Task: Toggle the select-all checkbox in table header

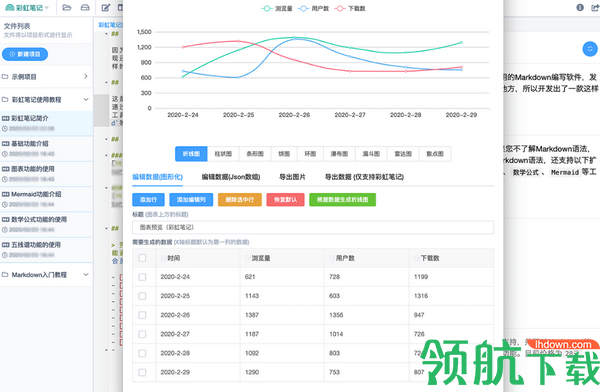Action: 142,258
